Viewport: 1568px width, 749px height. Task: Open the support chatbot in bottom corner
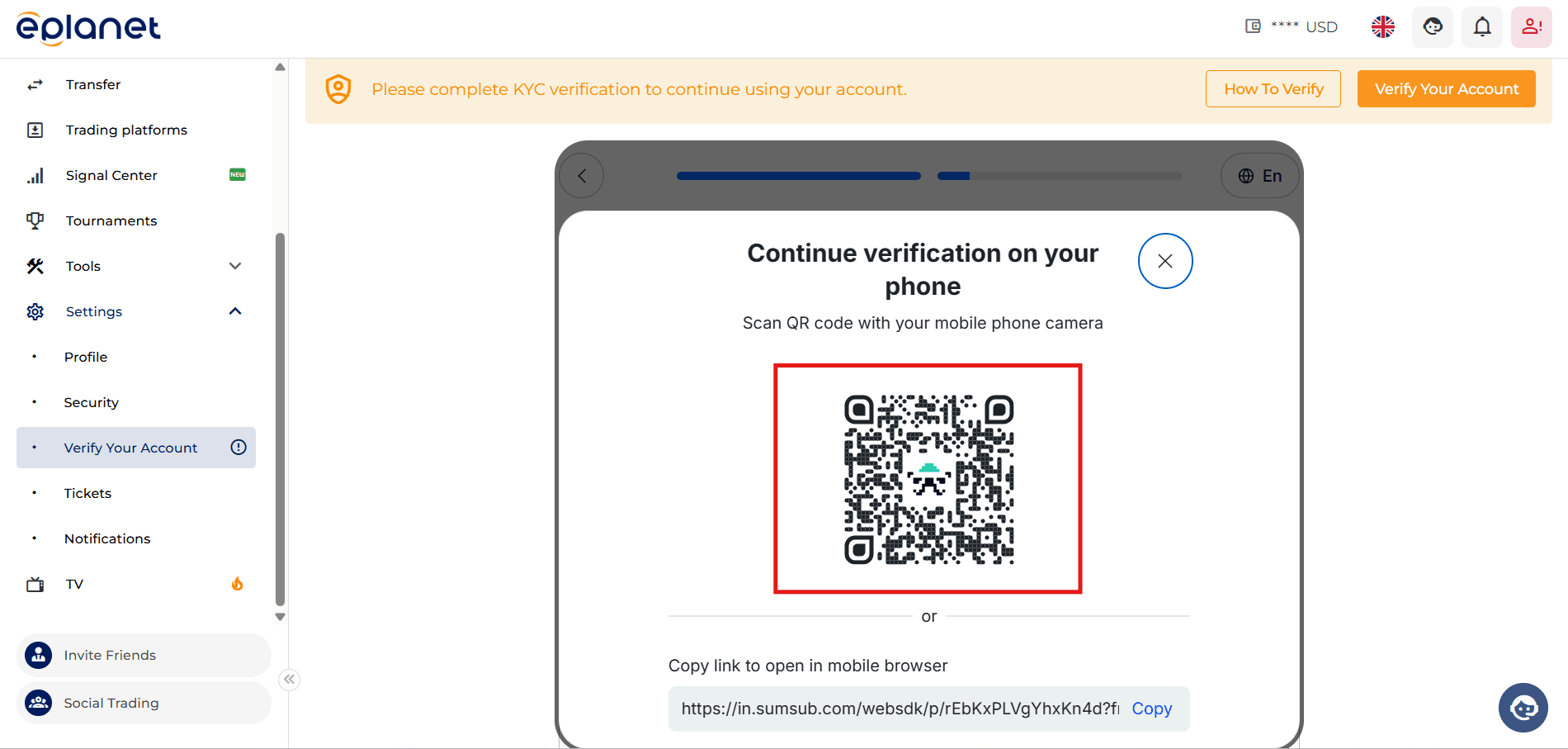point(1523,708)
